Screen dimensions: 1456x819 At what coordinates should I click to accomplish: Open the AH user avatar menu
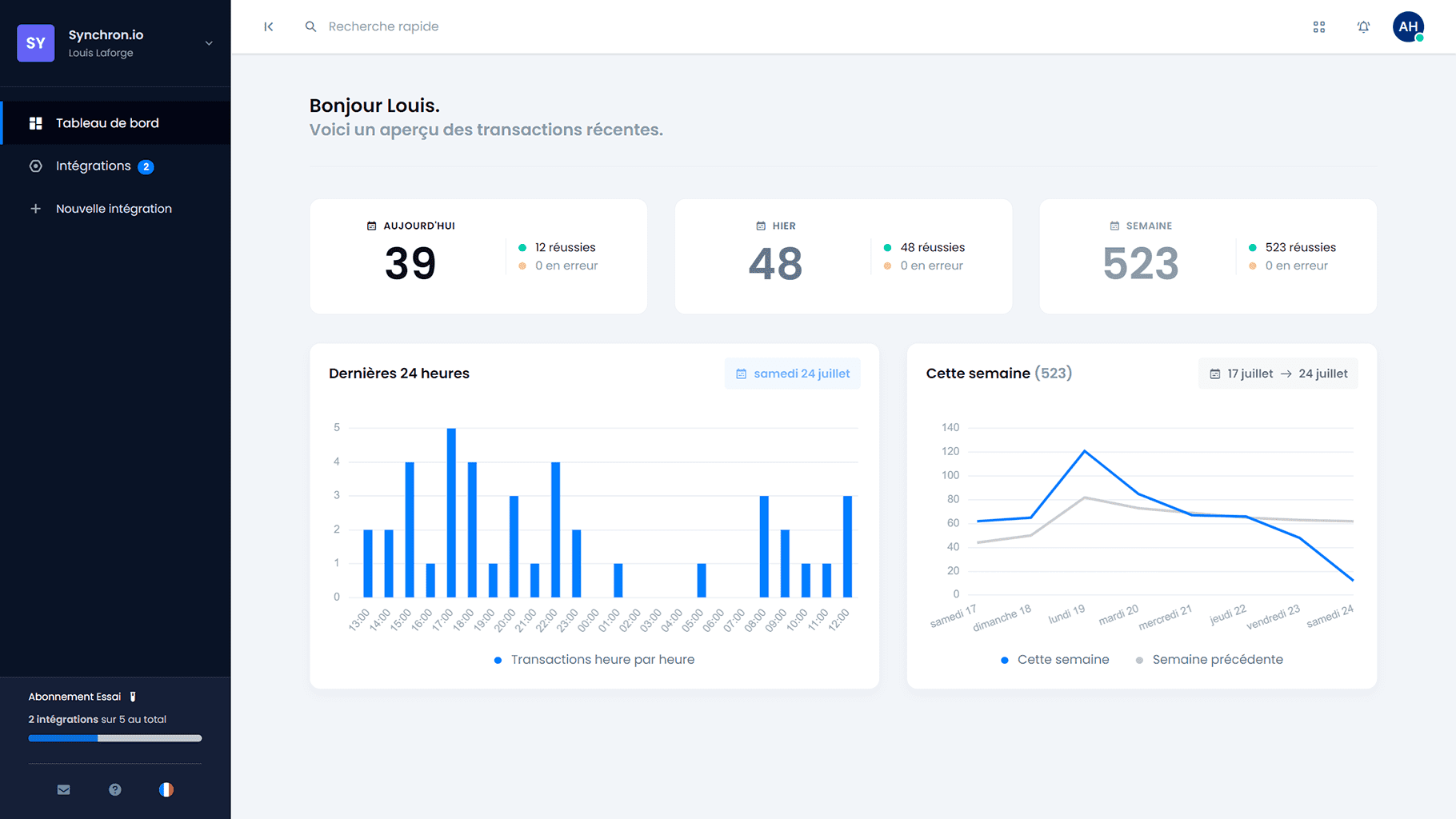coord(1409,27)
